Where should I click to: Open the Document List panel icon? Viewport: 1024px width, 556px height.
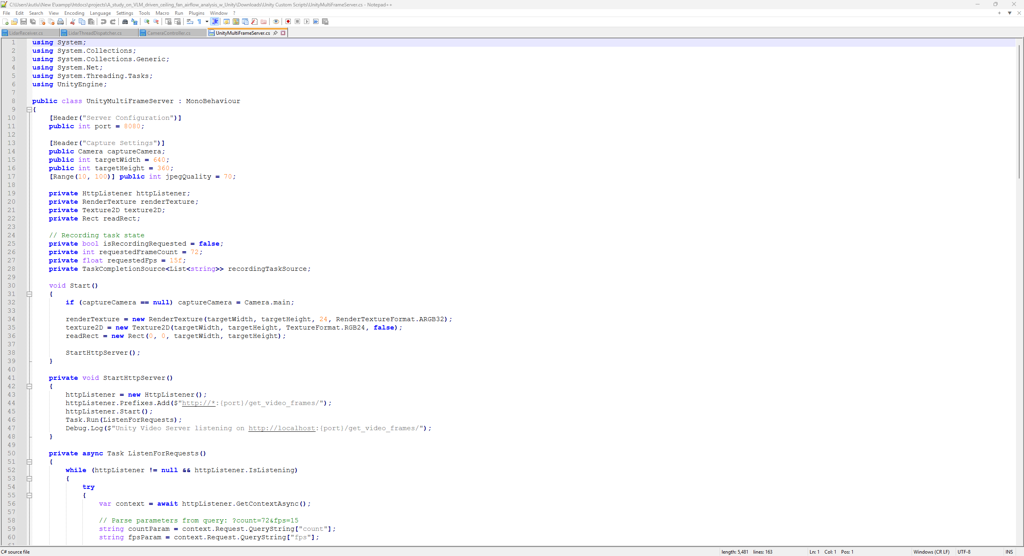245,22
